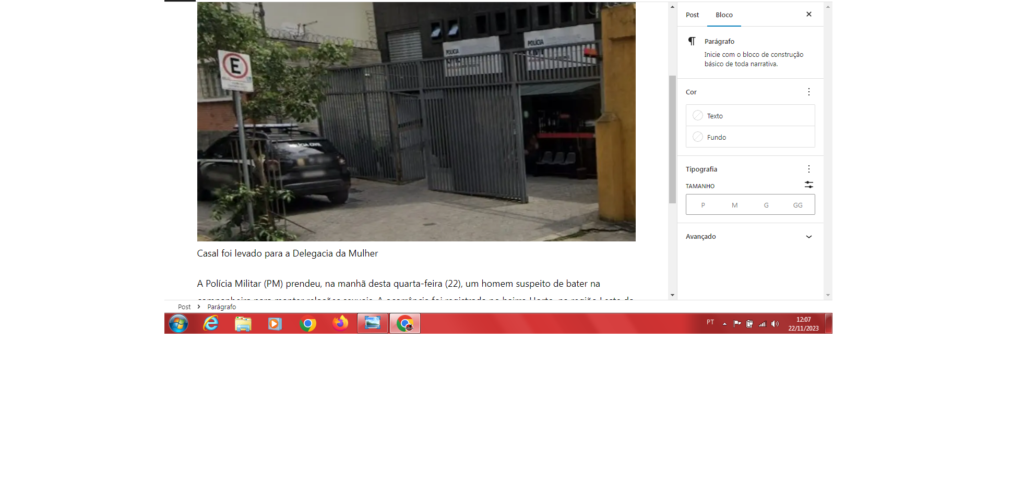1024x487 pixels.
Task: Click the description 'Inicie com o bloco de construção'
Action: 754,55
